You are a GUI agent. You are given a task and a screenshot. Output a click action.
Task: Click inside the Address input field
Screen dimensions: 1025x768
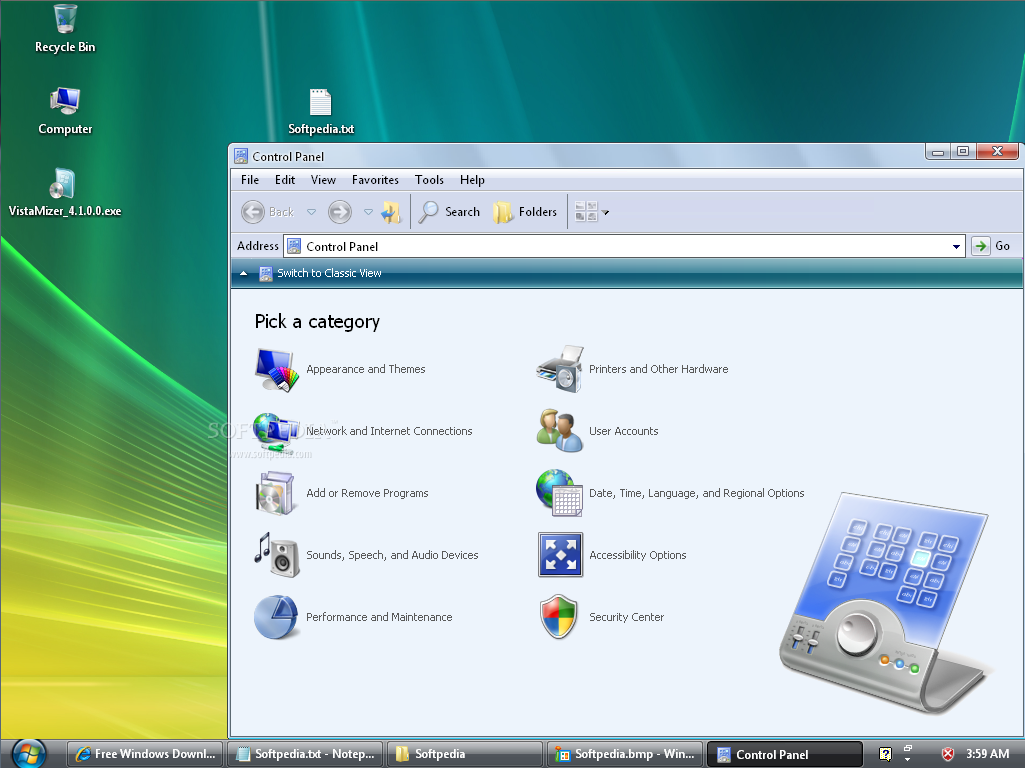click(624, 246)
